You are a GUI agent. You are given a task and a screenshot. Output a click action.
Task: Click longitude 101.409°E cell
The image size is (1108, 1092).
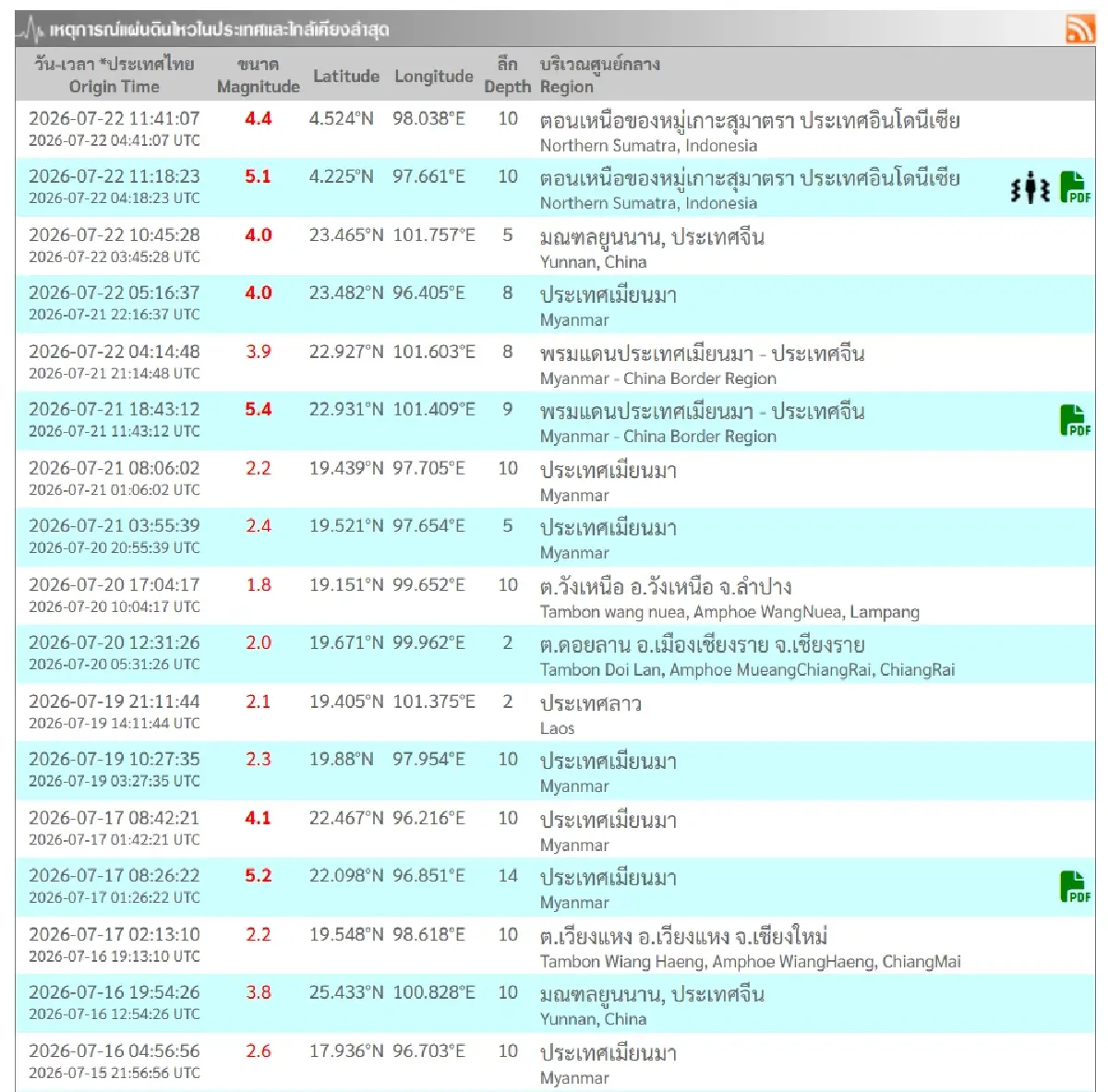[x=434, y=409]
